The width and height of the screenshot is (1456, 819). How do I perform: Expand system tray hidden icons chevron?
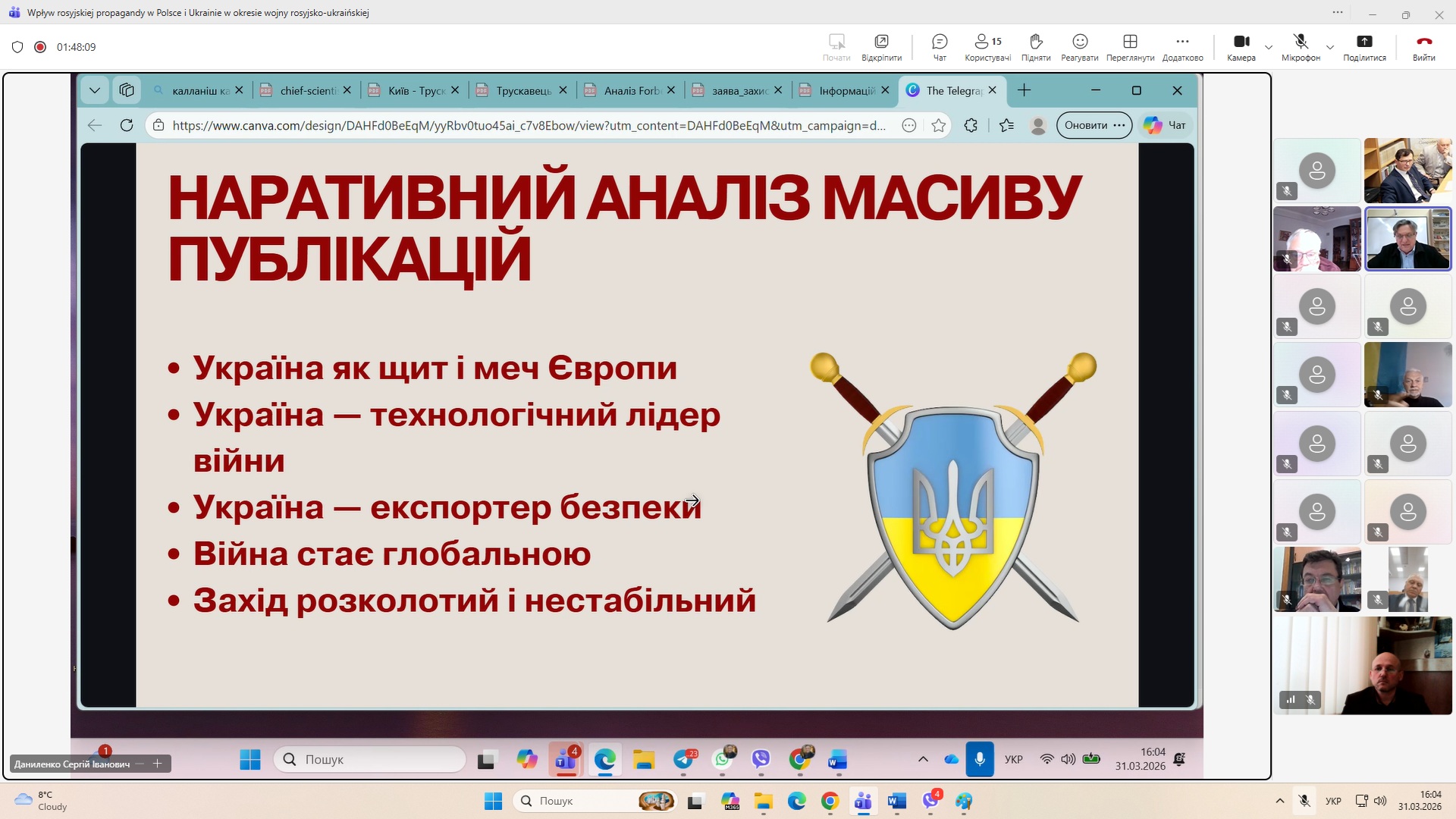point(1280,801)
